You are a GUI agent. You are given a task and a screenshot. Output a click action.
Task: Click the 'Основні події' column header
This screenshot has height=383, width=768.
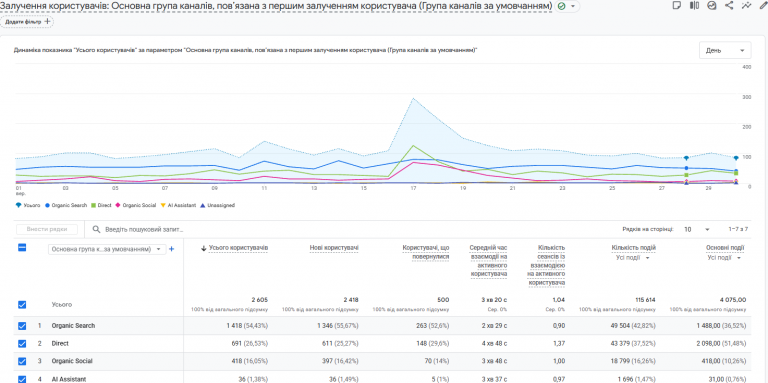tap(725, 248)
